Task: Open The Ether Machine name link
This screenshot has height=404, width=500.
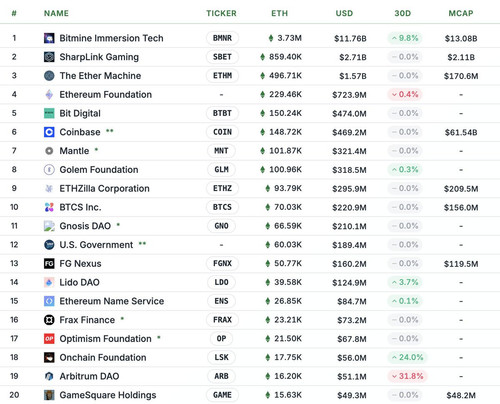Action: 100,76
